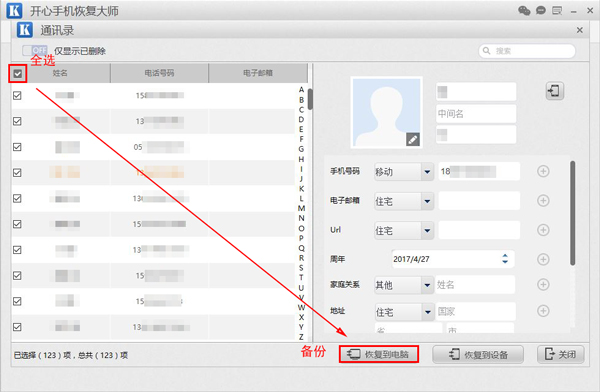Click the search magnifier icon

click(x=486, y=51)
